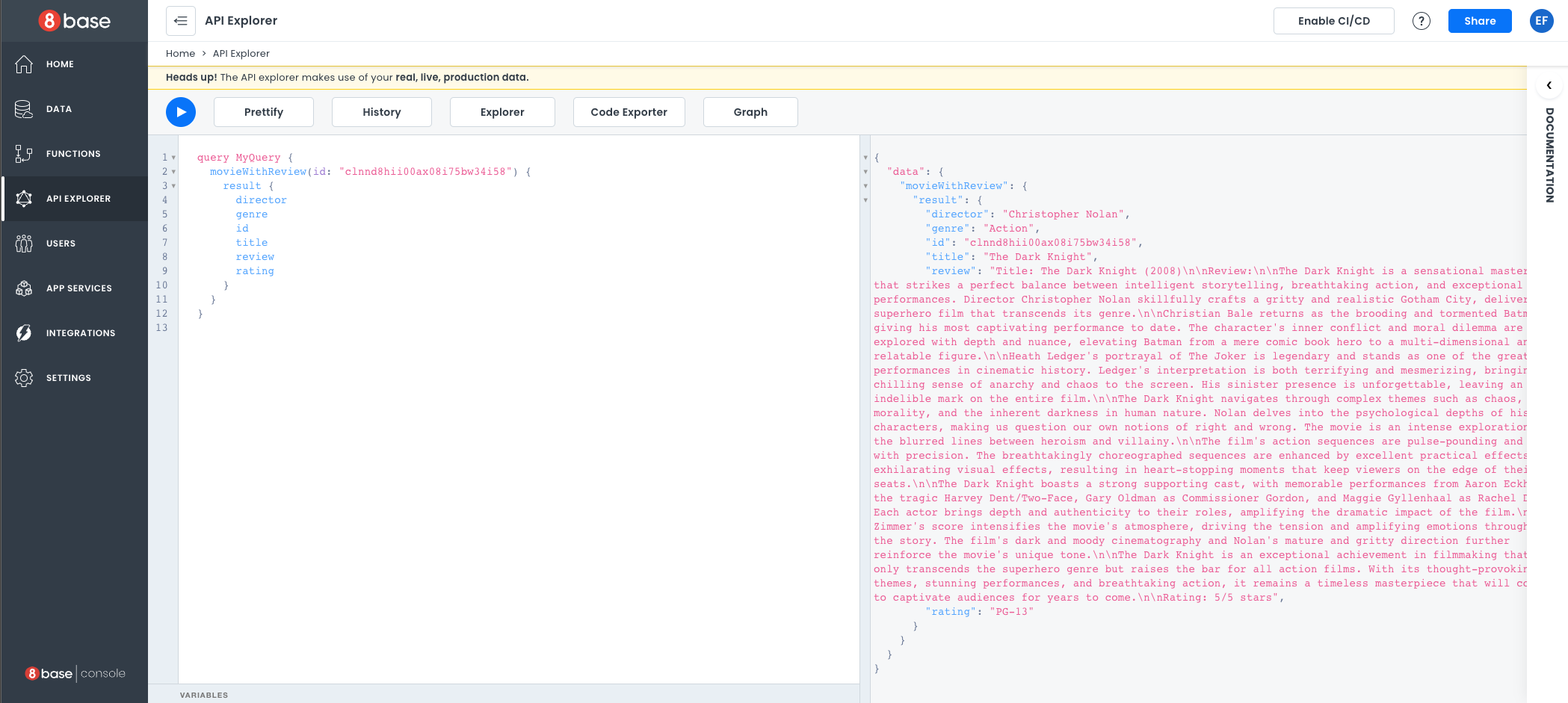Image resolution: width=1568 pixels, height=703 pixels.
Task: Click the Prettify button
Action: [263, 112]
